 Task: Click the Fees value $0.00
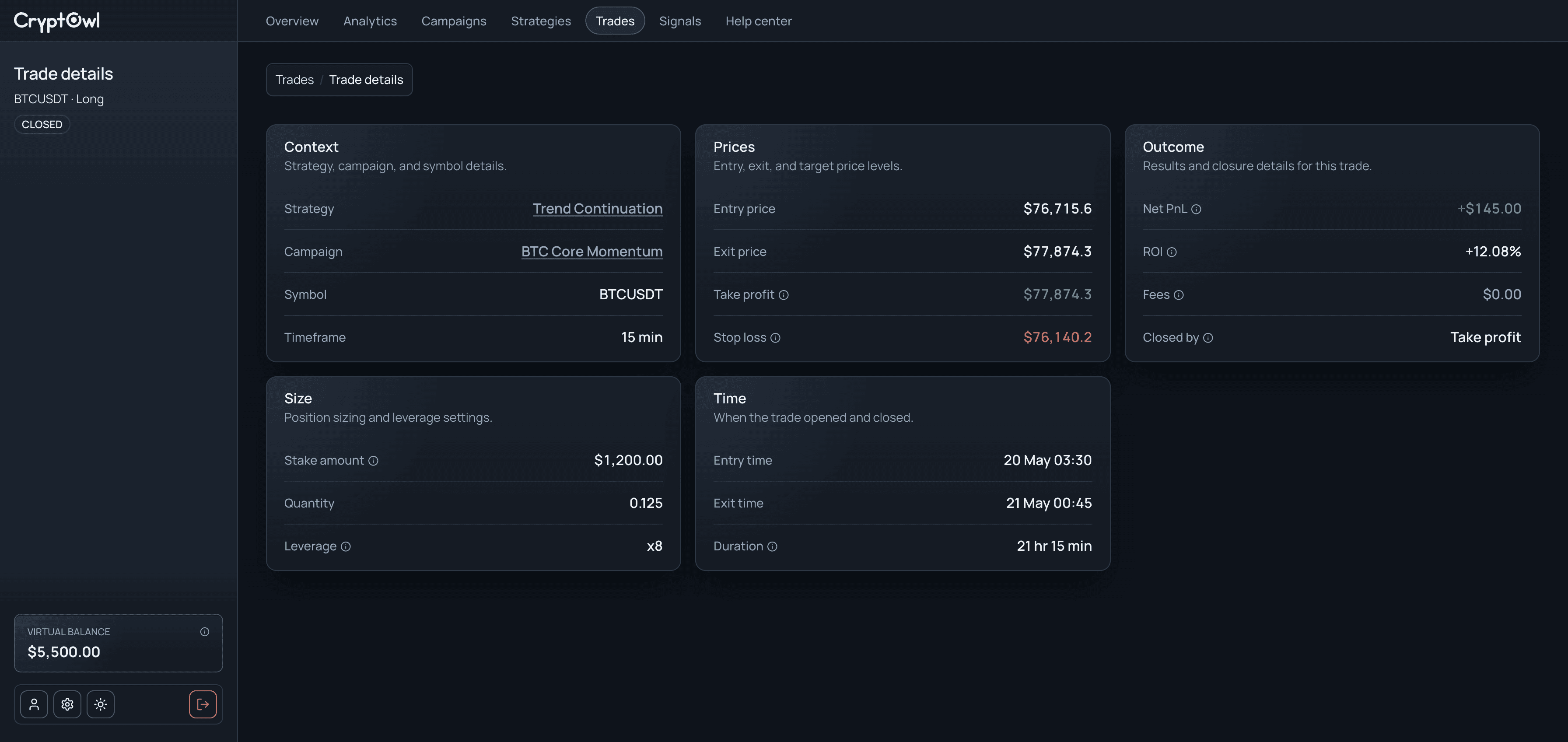point(1501,294)
